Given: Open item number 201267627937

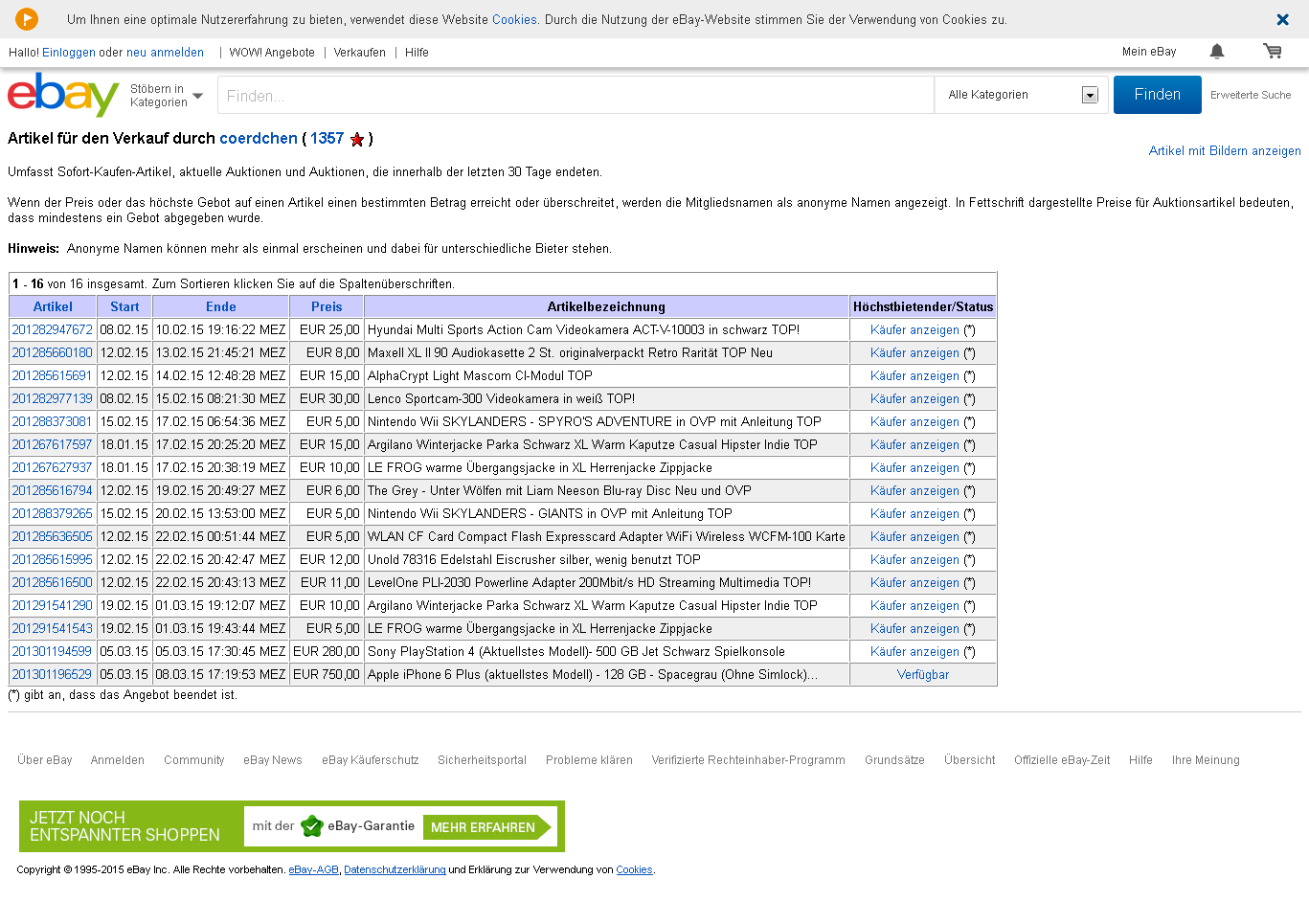Looking at the screenshot, I should tap(53, 467).
